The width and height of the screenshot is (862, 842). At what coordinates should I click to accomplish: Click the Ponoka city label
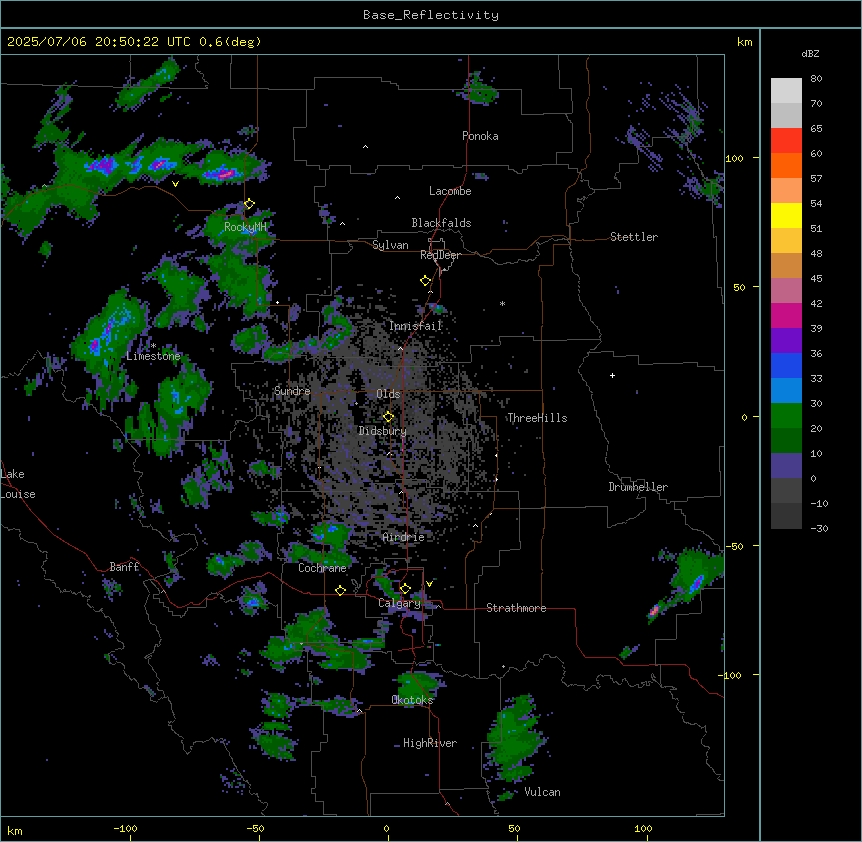pos(480,136)
